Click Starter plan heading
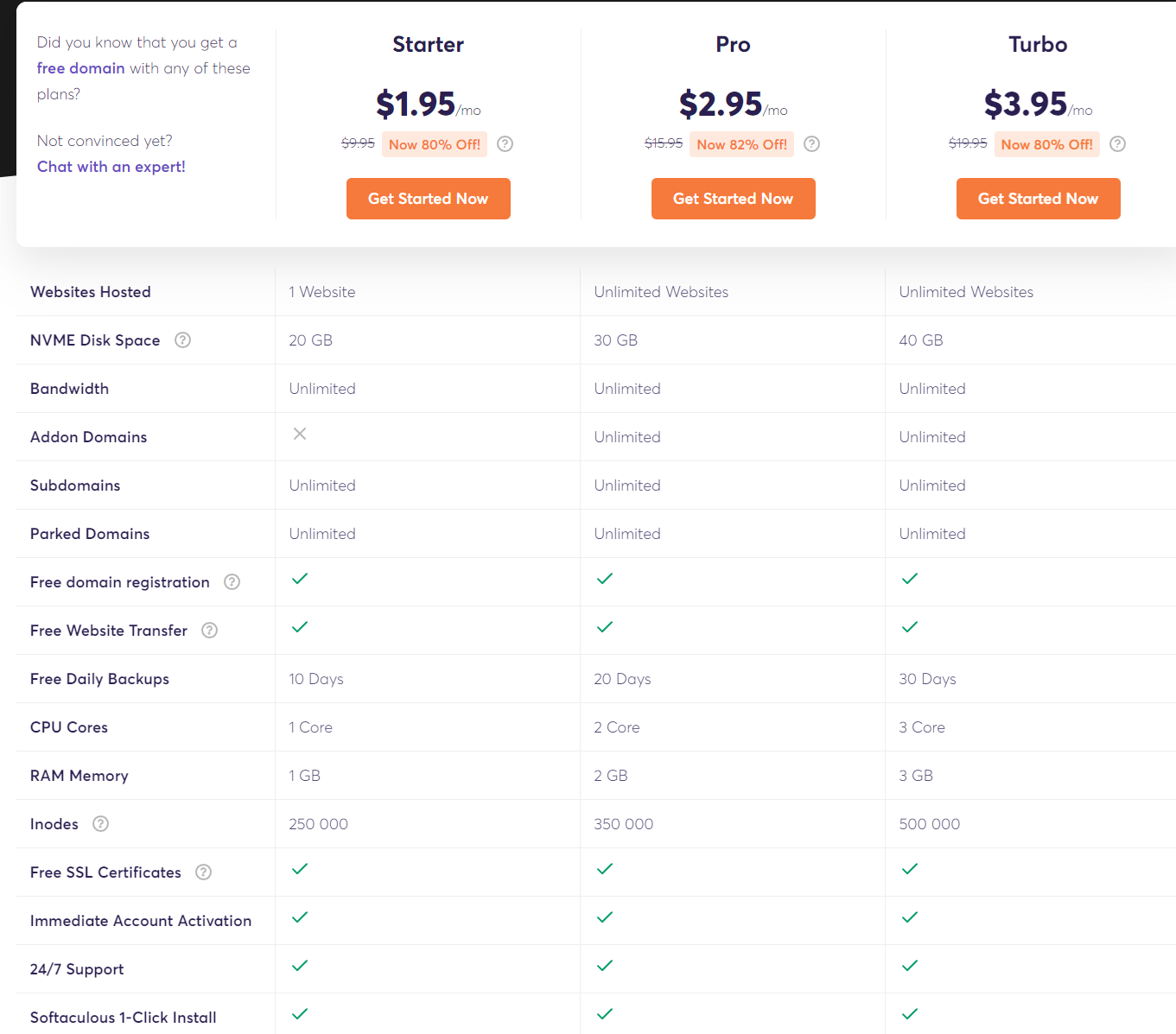 point(429,45)
